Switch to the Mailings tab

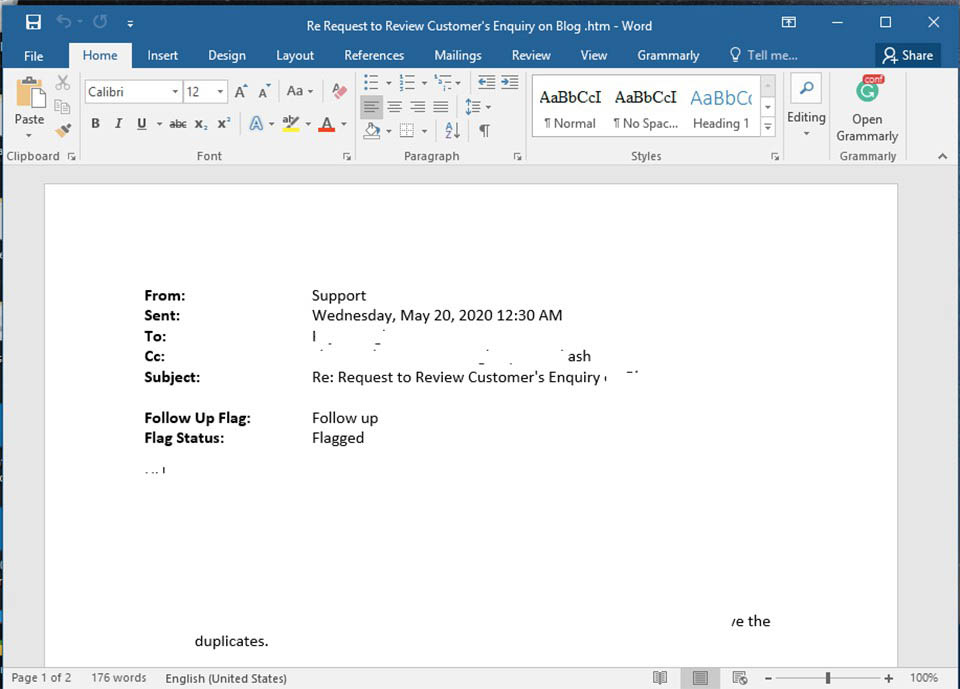pos(457,56)
